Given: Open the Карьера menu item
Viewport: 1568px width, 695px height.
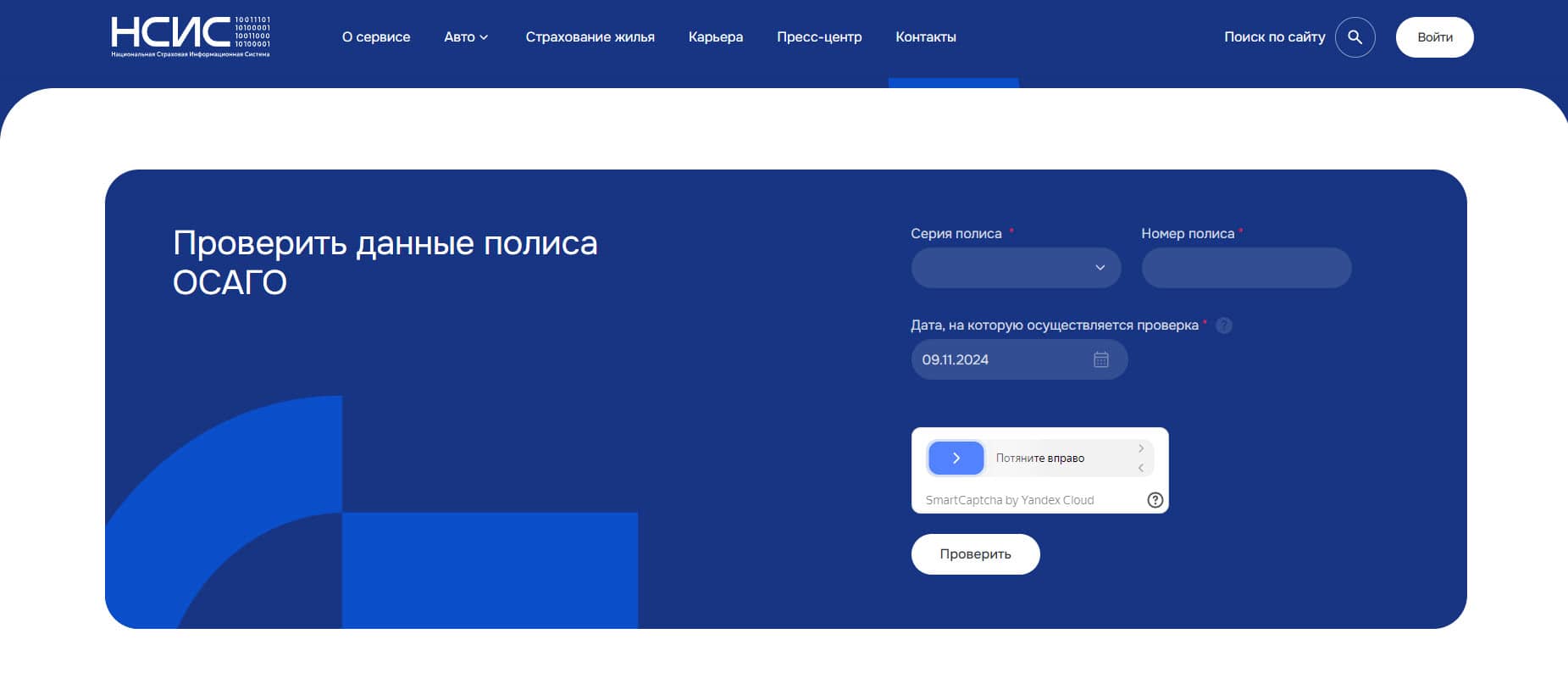Looking at the screenshot, I should [716, 37].
